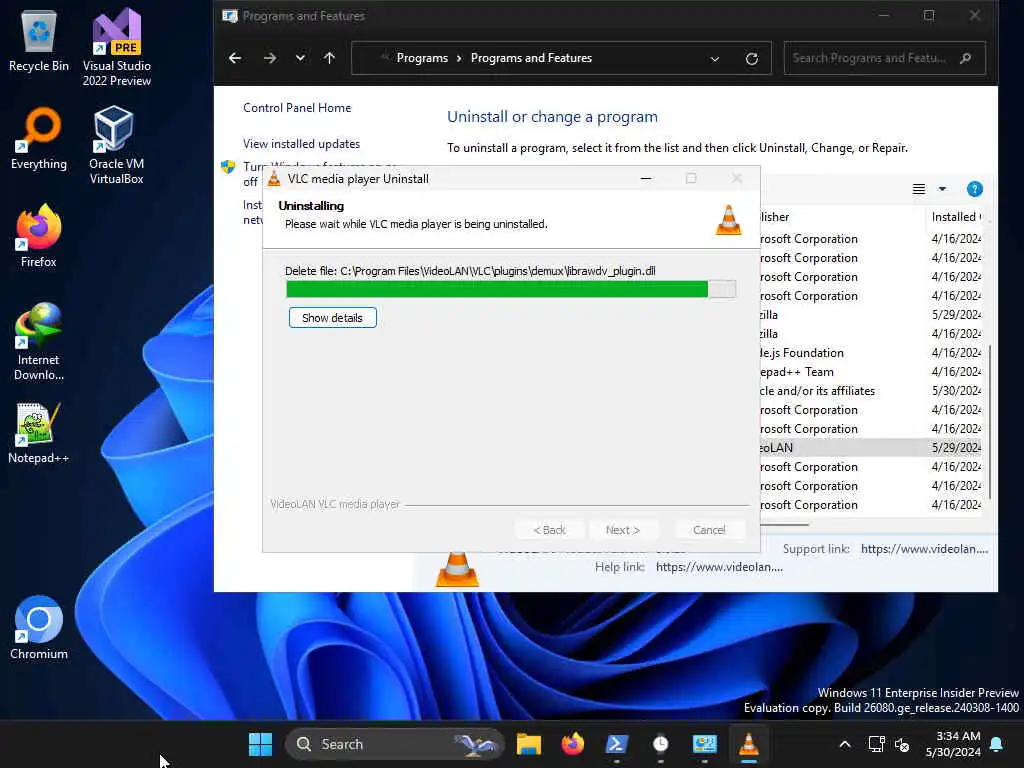Sort by the Installed On column header

coord(956,217)
